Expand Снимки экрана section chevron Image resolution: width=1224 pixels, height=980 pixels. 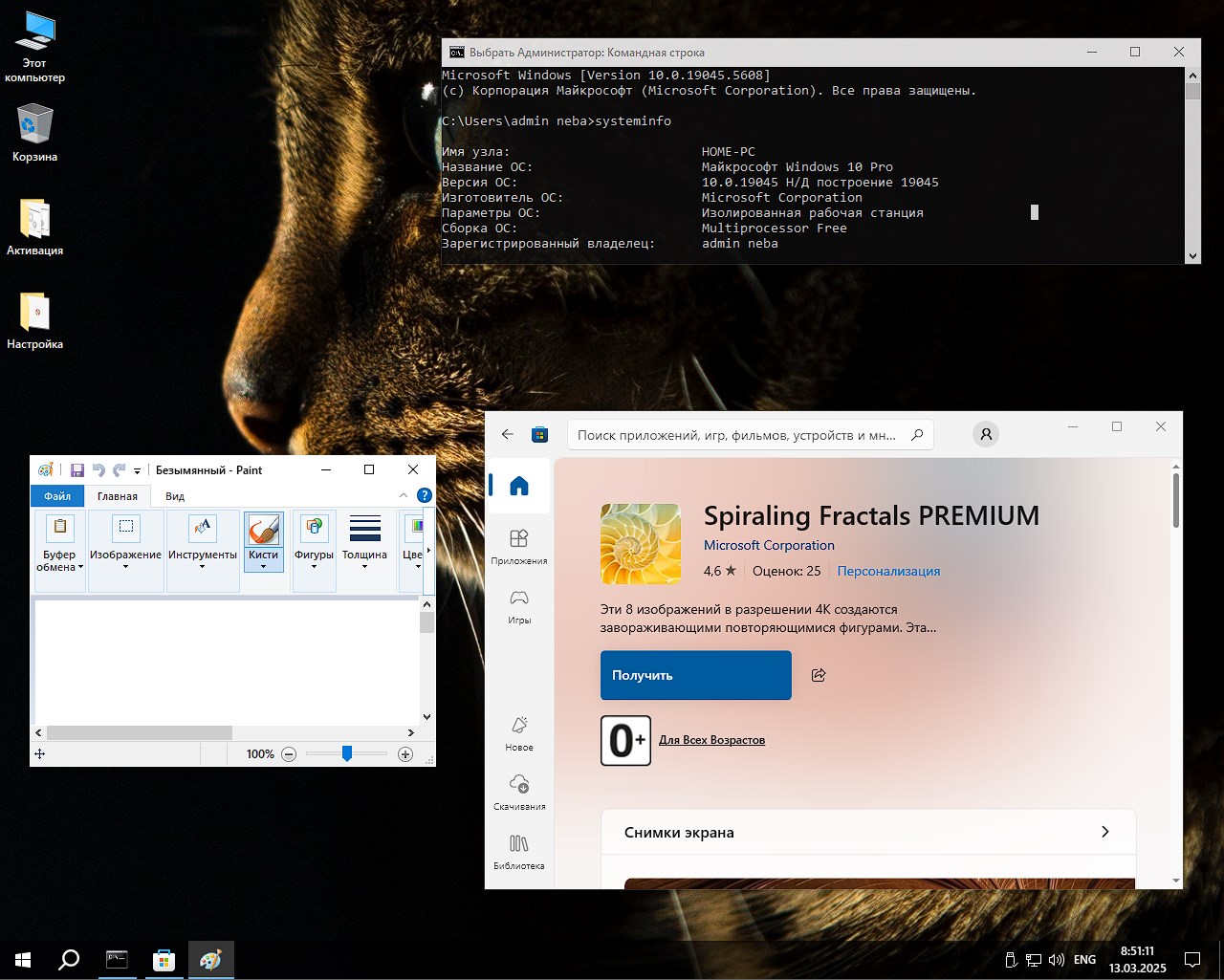(1105, 832)
